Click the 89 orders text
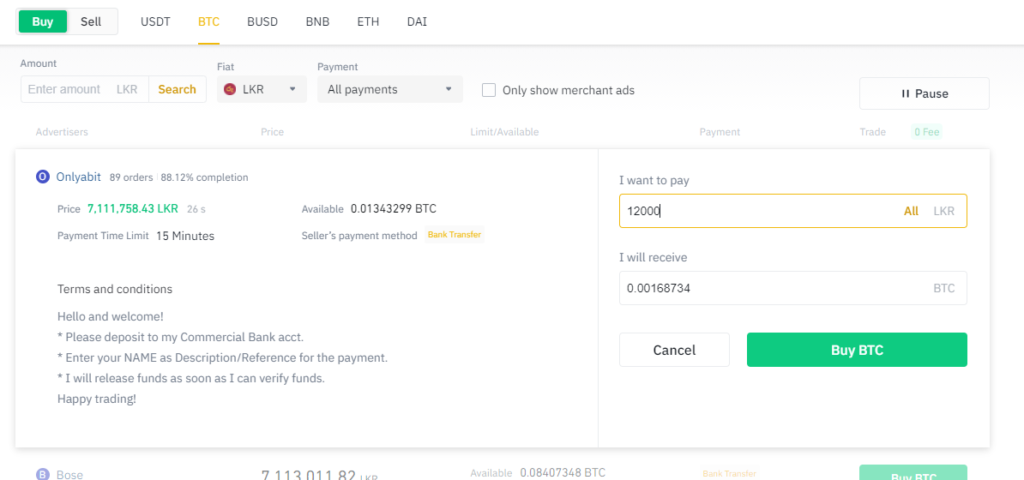This screenshot has width=1024, height=480. coord(131,177)
